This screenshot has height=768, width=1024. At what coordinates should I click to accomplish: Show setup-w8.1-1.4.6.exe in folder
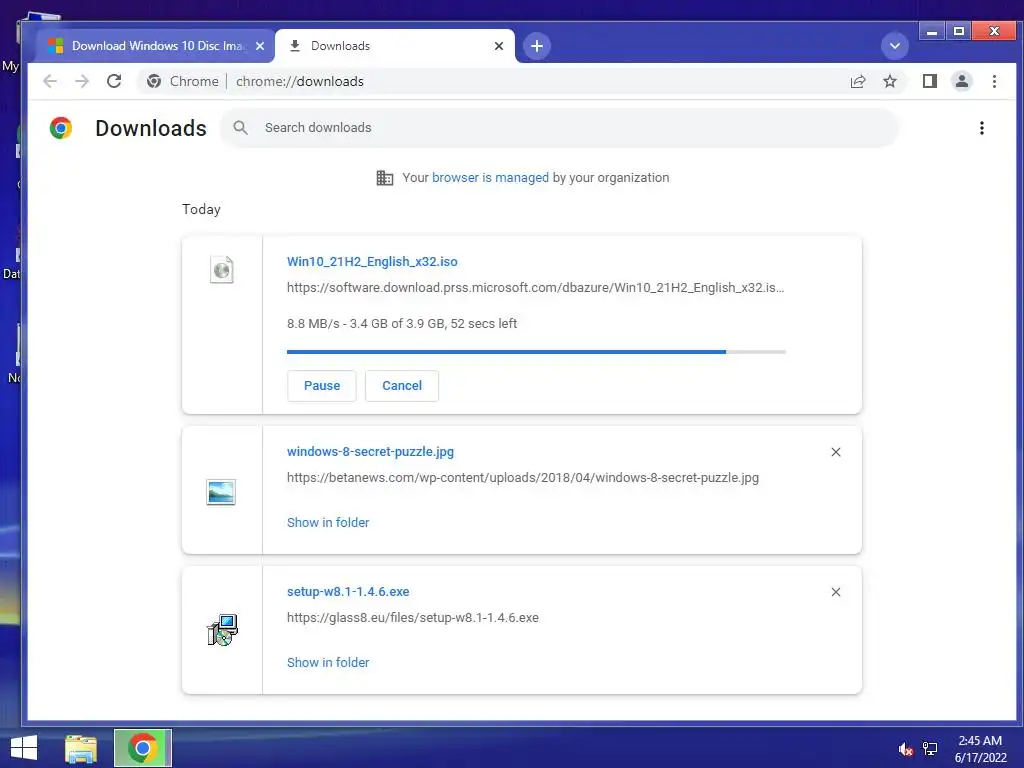(x=328, y=662)
